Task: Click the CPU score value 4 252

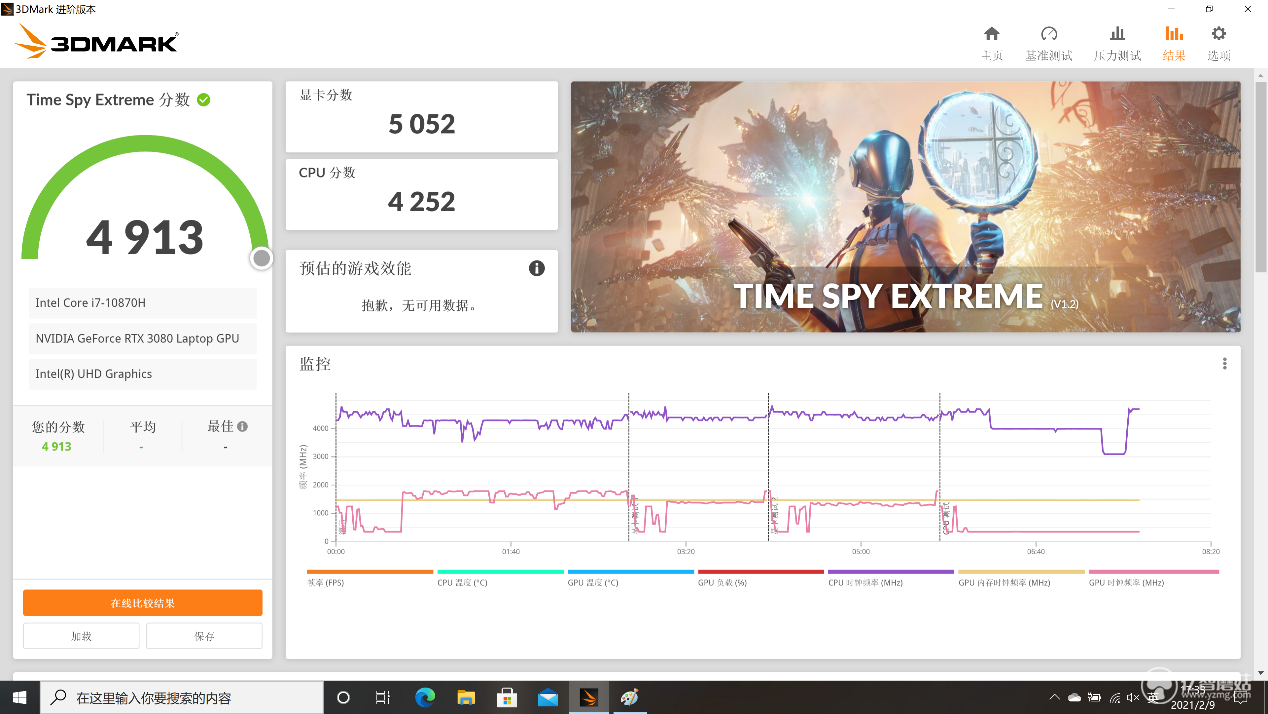Action: point(422,202)
